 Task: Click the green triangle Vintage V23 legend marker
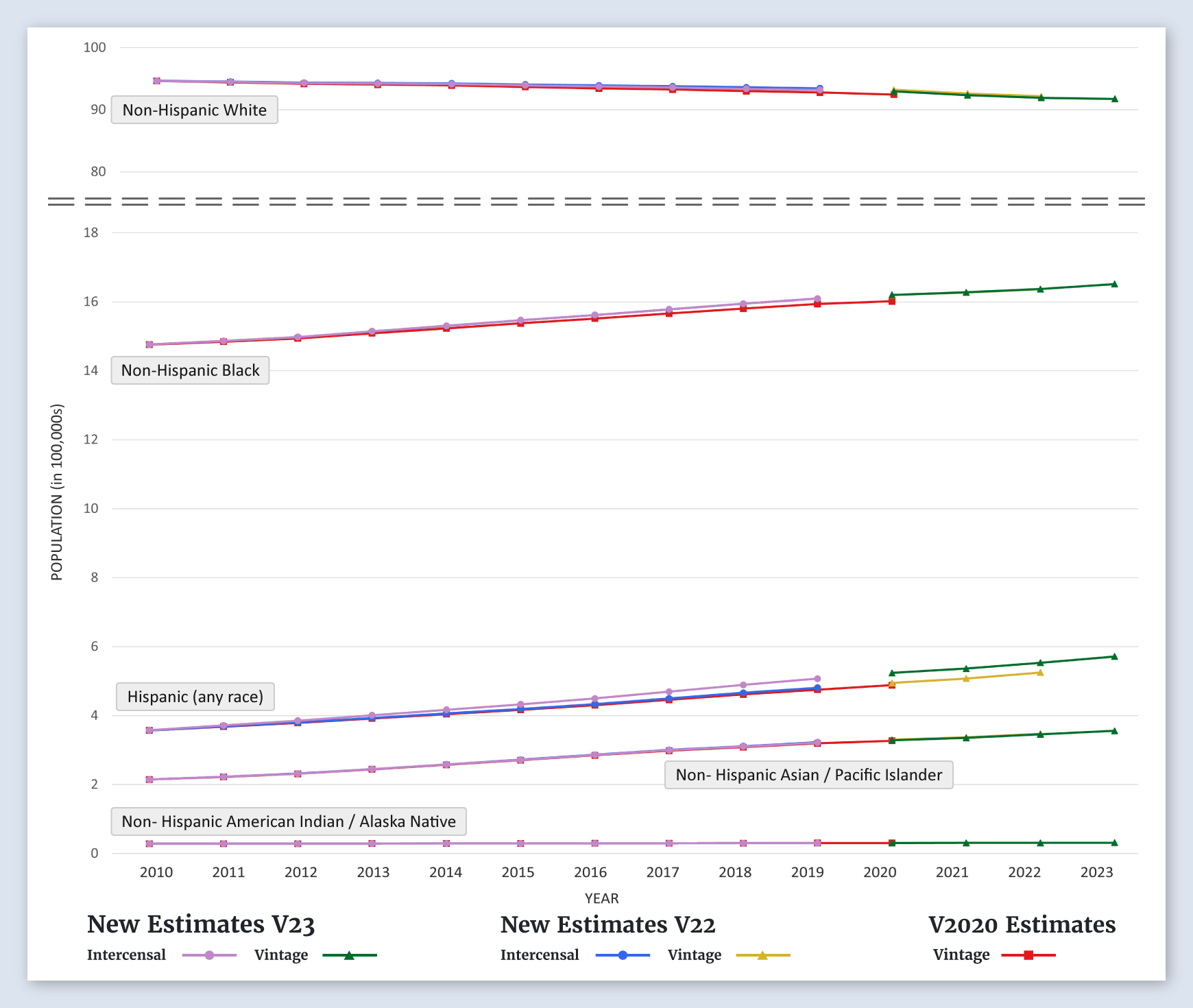point(349,955)
